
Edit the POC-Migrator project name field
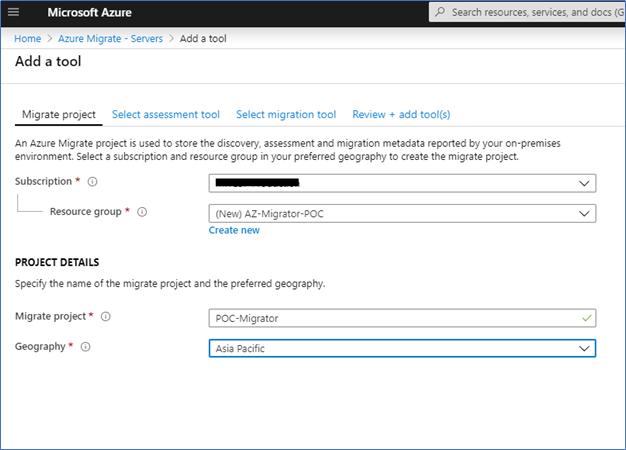pos(402,318)
